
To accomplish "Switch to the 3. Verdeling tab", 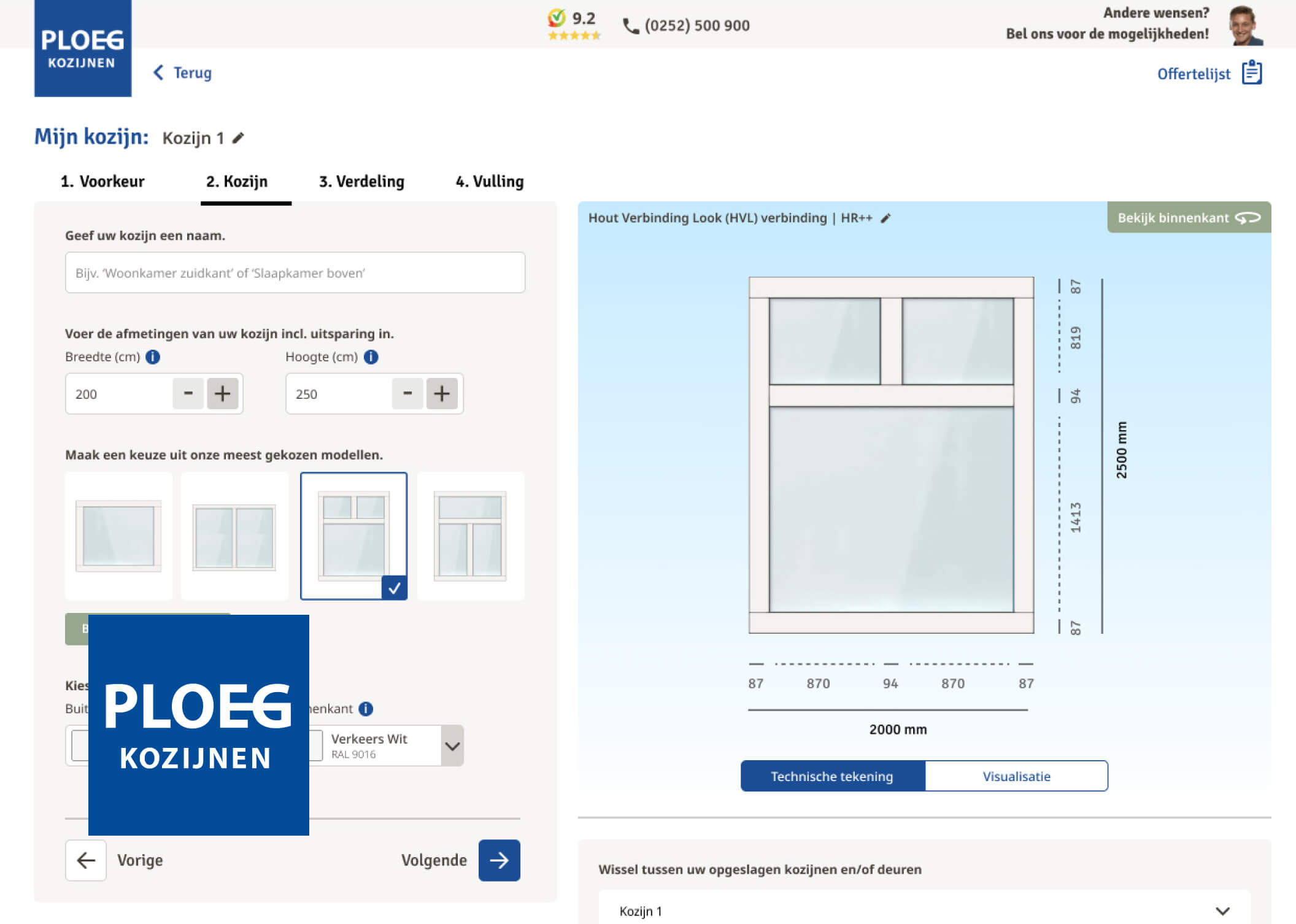I will (361, 182).
